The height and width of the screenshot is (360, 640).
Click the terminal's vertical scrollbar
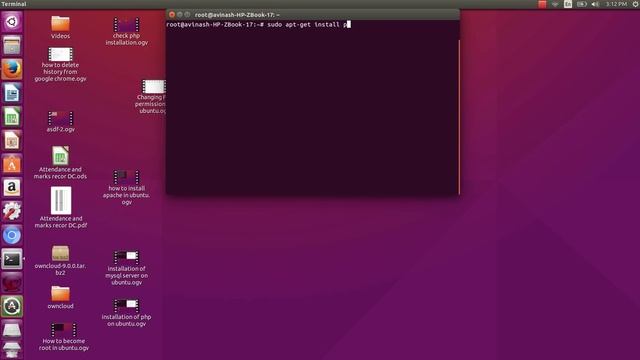pyautogui.click(x=459, y=117)
